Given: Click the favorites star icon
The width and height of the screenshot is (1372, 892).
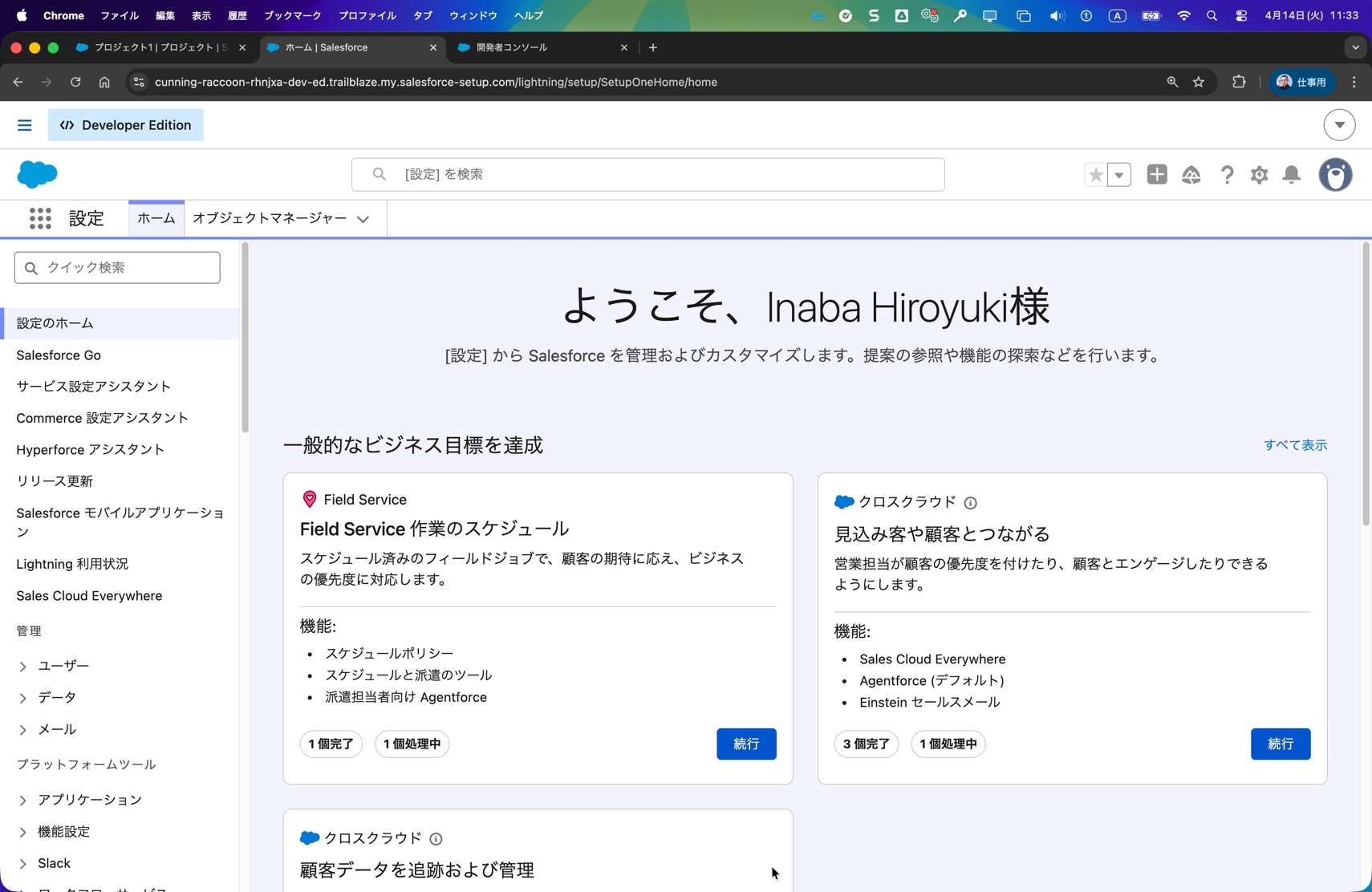Looking at the screenshot, I should [1095, 175].
